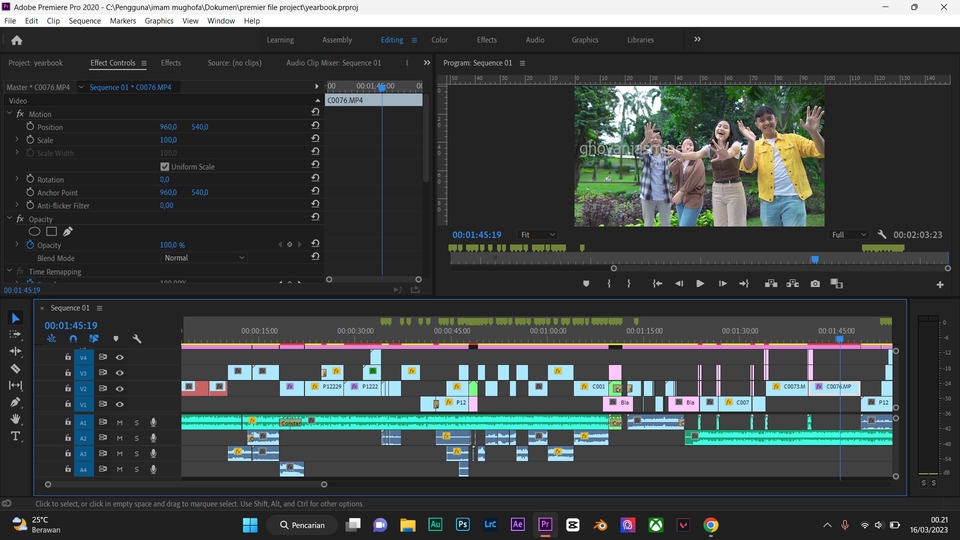Export frame with camera icon
Viewport: 960px width, 540px height.
(815, 283)
